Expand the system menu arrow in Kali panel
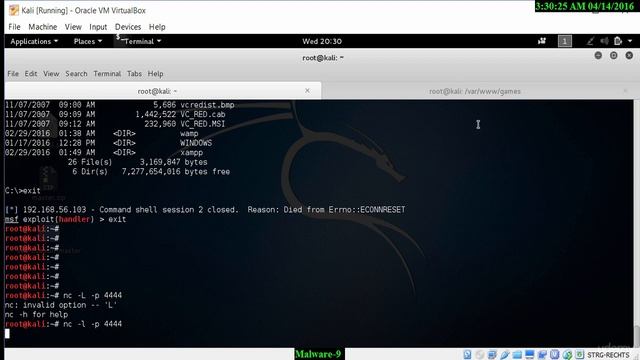Viewport: 640px width, 360px height. pos(630,41)
